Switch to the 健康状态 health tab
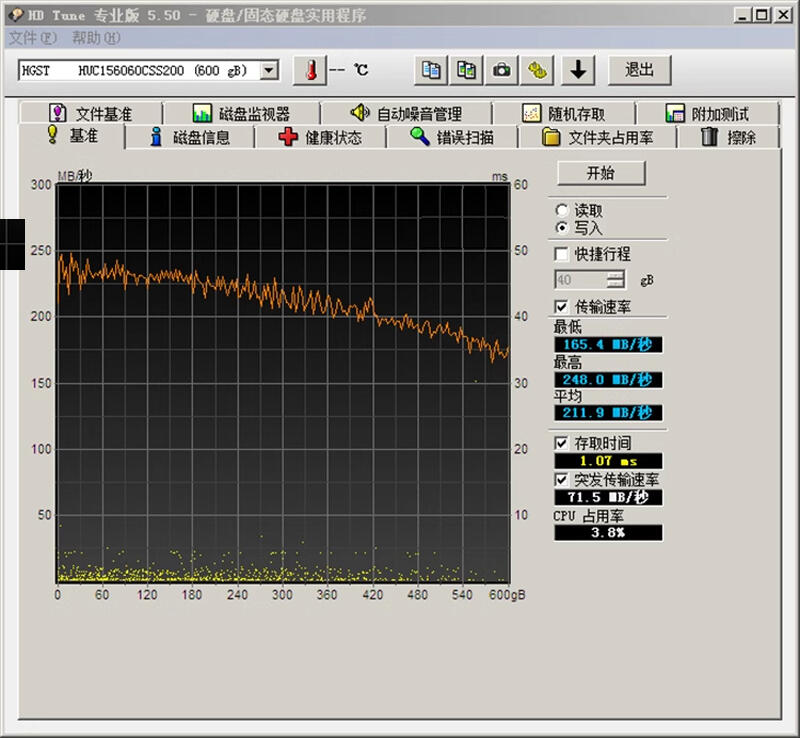The image size is (800, 738). (320, 137)
